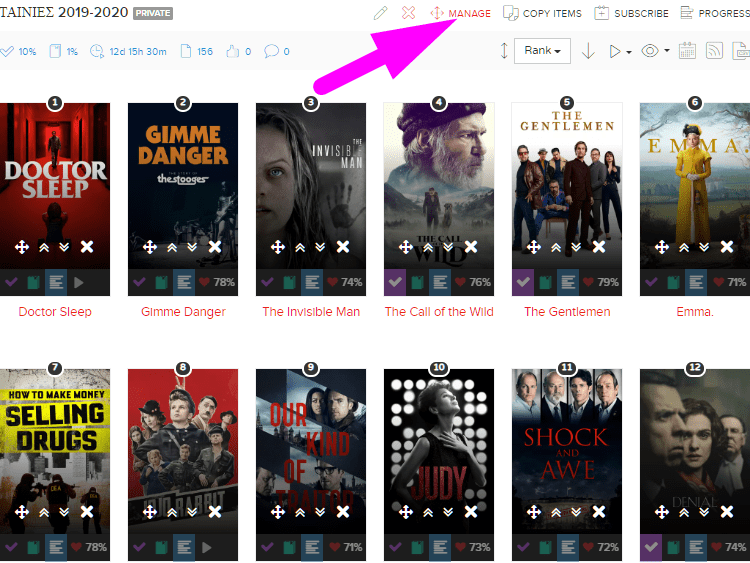The height and width of the screenshot is (563, 750).
Task: Open the Doctor Sleep title link
Action: pos(55,312)
